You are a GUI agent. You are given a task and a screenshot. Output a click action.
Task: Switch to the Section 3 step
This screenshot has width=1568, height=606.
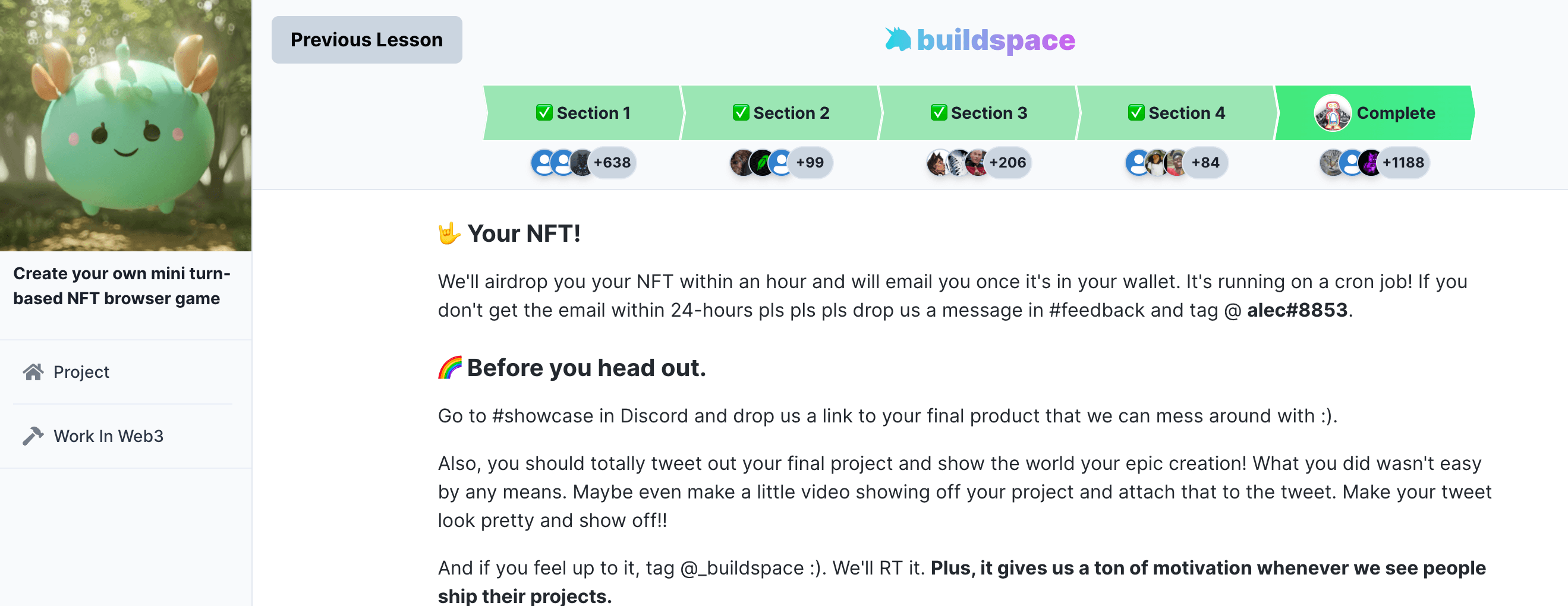pyautogui.click(x=978, y=113)
